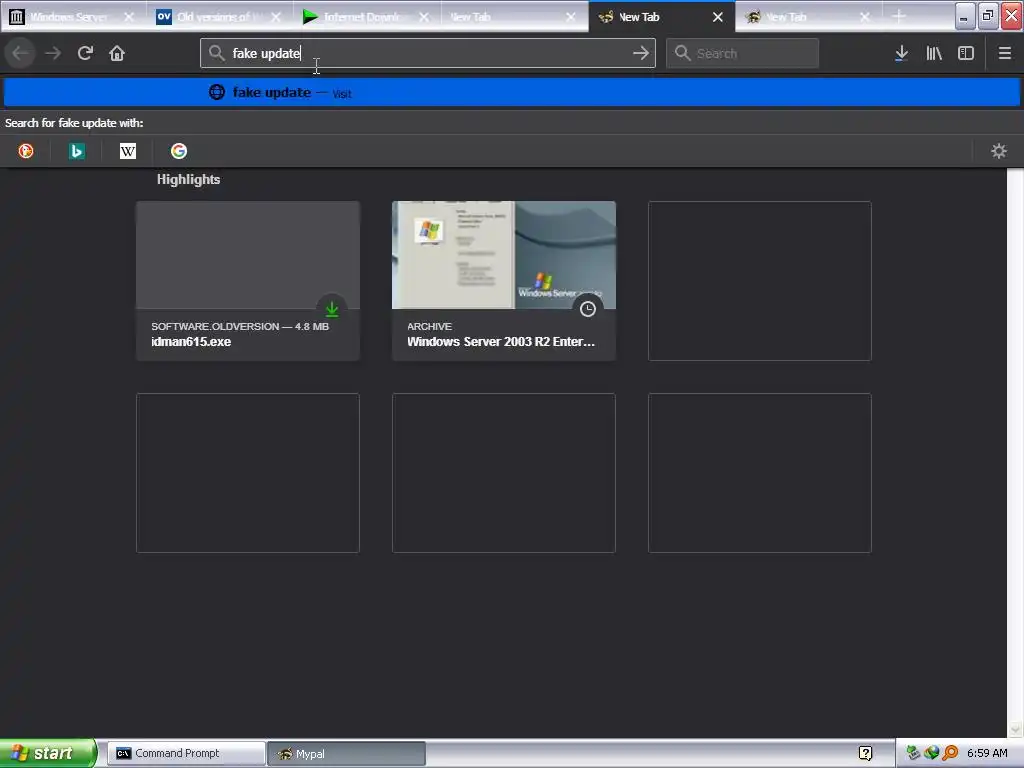Click the 'Search for fake update with:' label
The image size is (1024, 768).
tap(74, 123)
